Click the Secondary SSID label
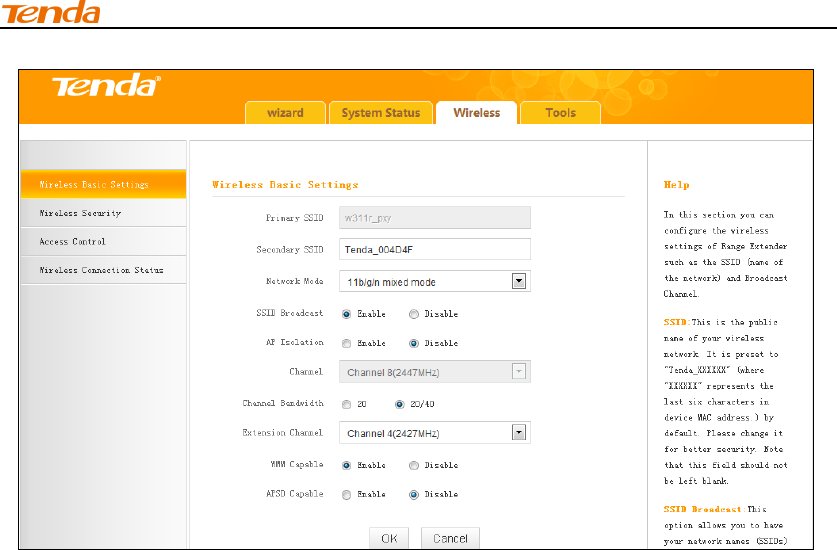Image resolution: width=837 pixels, height=550 pixels. click(290, 249)
